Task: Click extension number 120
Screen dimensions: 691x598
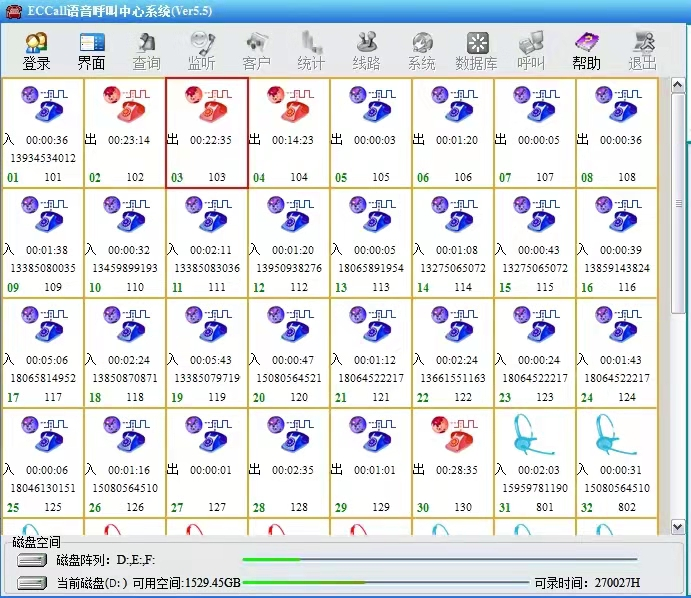Action: tap(299, 397)
